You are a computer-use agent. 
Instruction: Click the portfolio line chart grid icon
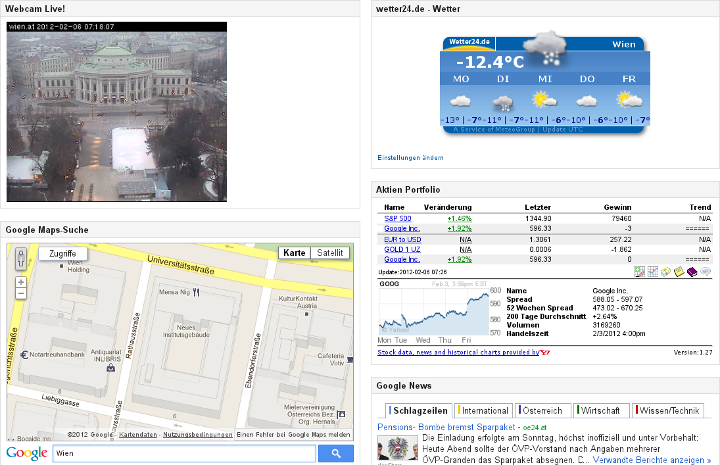click(x=652, y=272)
